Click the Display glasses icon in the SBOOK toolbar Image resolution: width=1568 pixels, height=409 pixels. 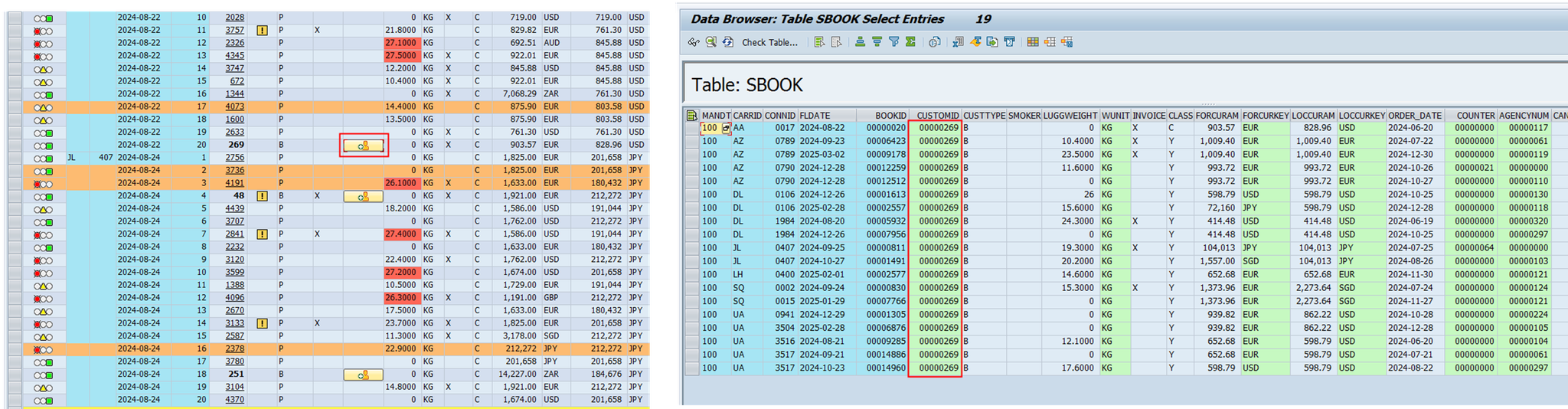click(x=694, y=42)
